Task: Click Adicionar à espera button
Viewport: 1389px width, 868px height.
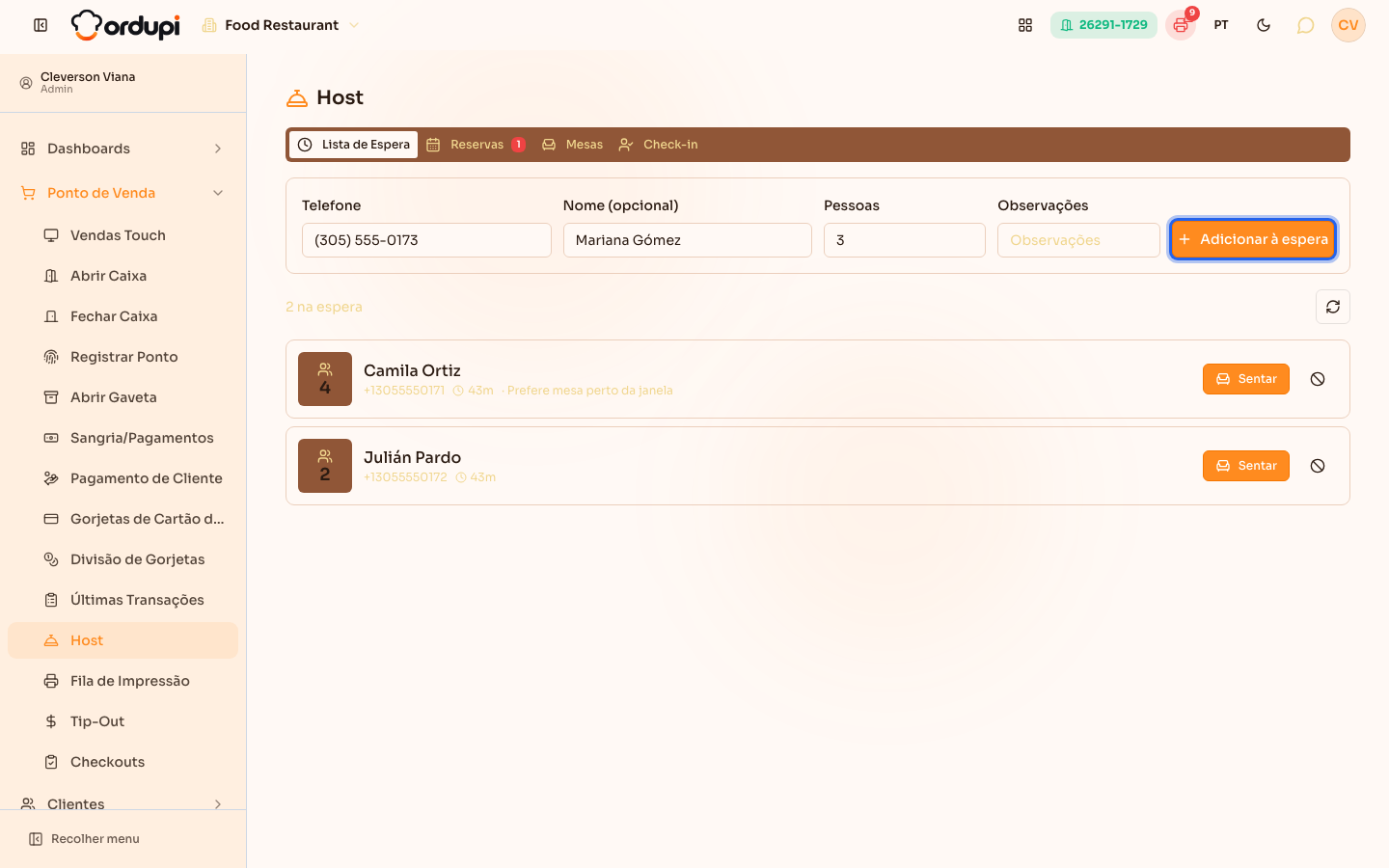Action: (1253, 239)
